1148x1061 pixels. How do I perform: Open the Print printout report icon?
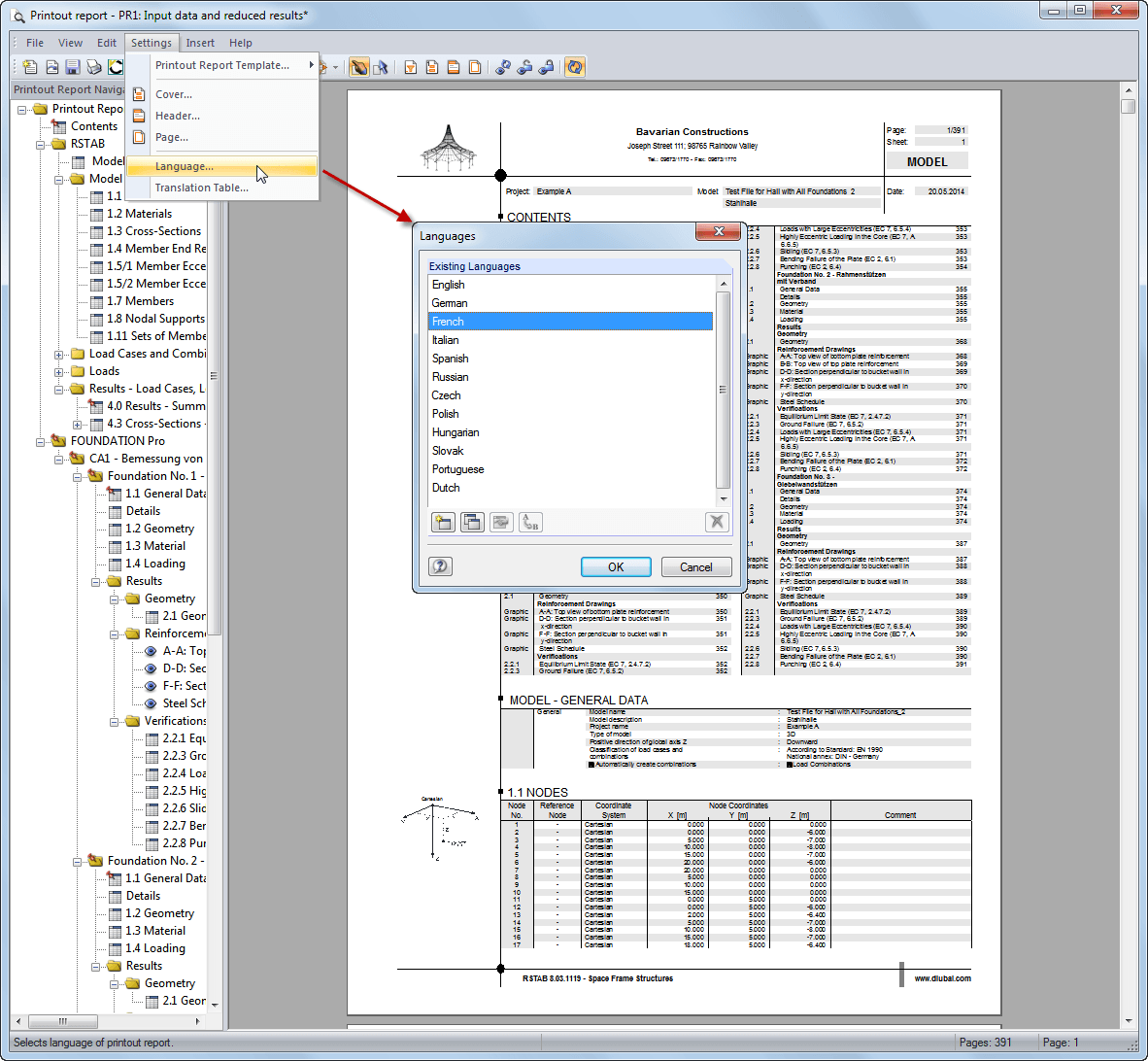(92, 66)
